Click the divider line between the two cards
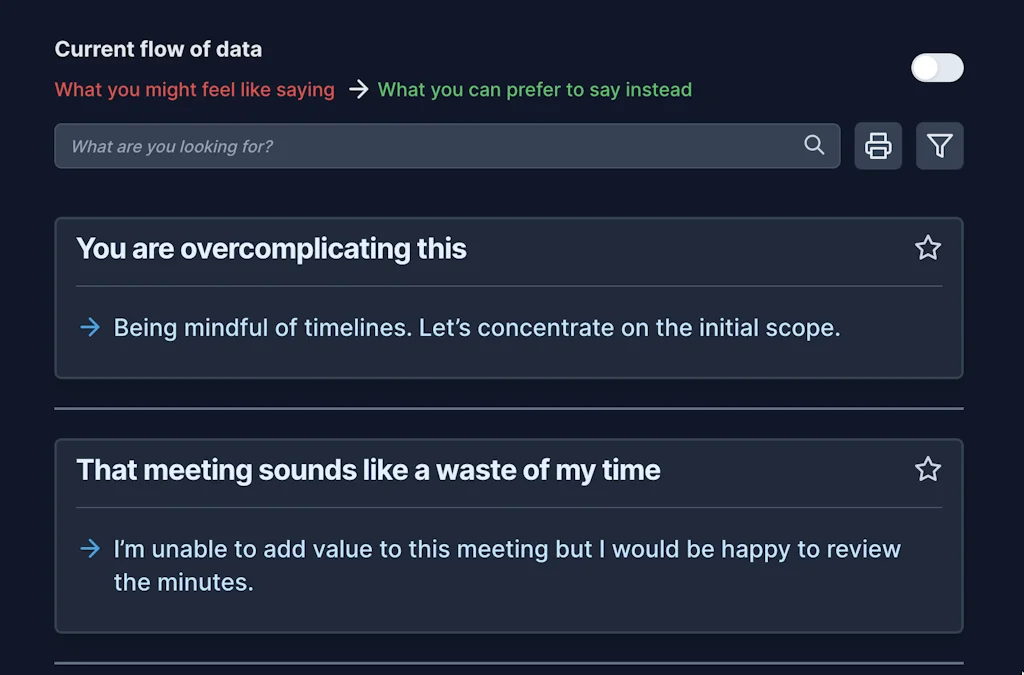This screenshot has width=1024, height=675. tap(508, 408)
